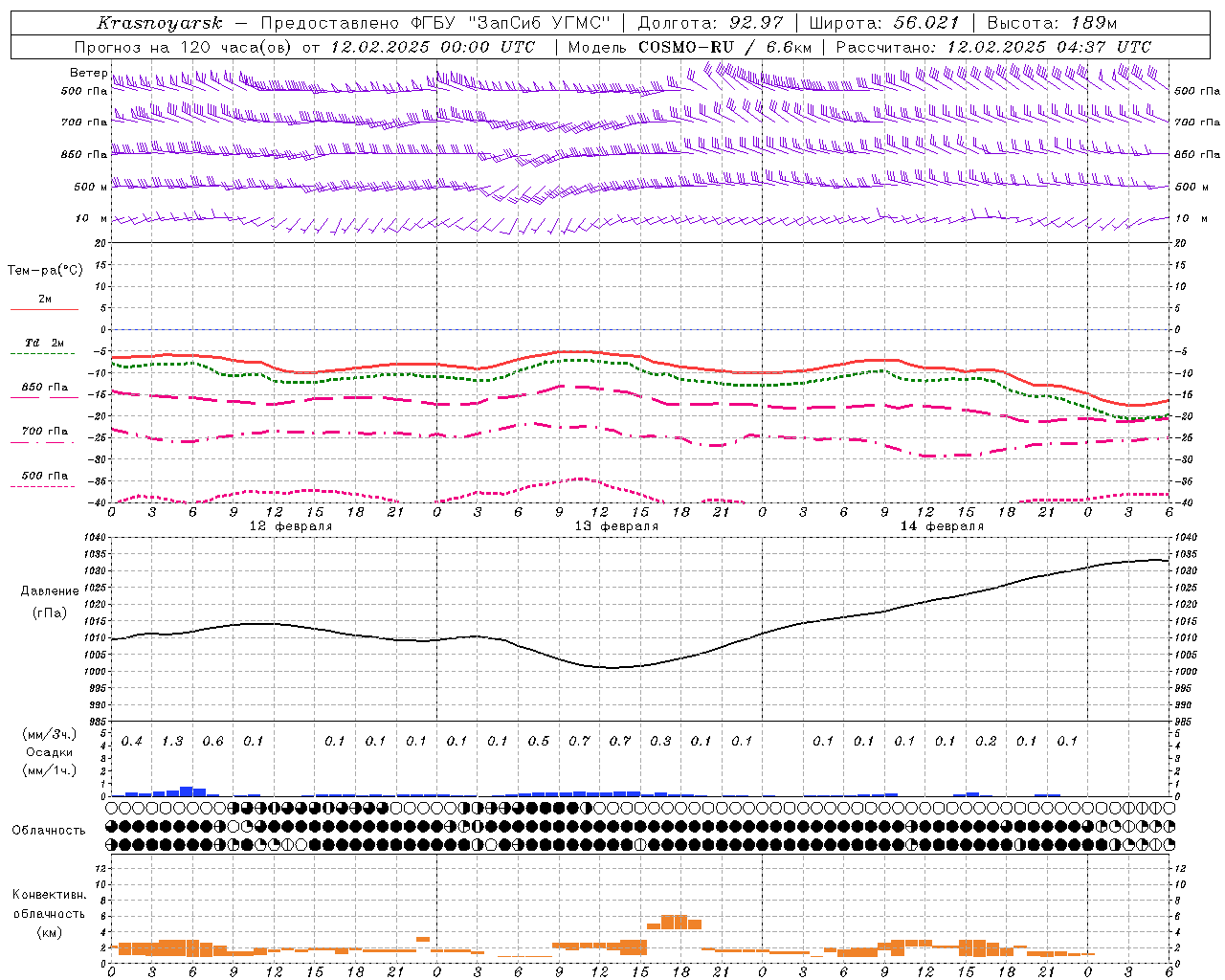Click the Облачность cloud cover label
This screenshot has height=980, width=1225.
coord(48,831)
